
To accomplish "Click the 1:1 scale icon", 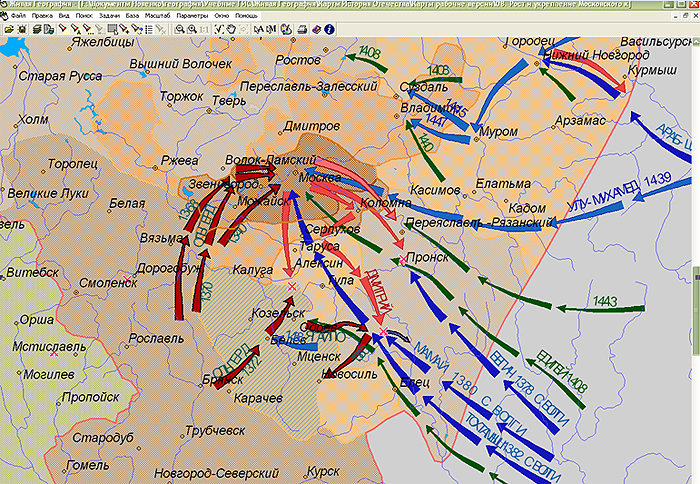I will (x=203, y=30).
